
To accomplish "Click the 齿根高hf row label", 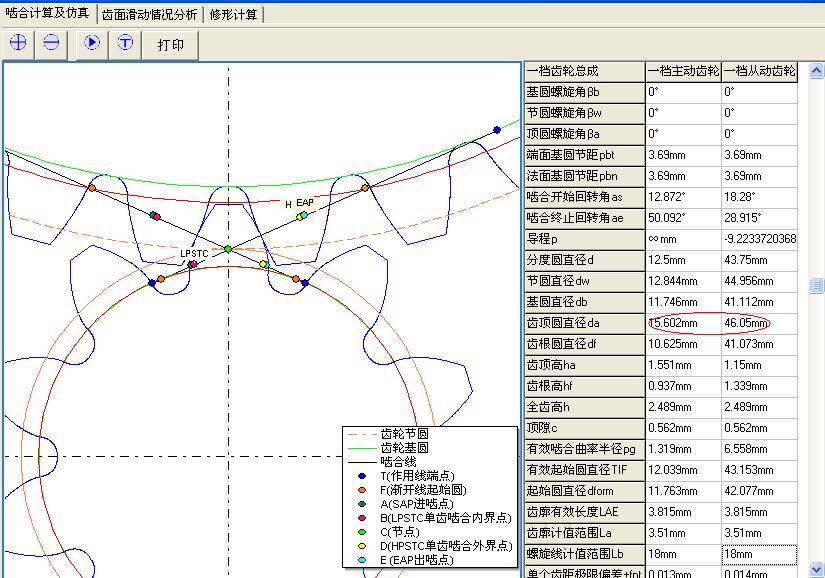I will pos(585,387).
